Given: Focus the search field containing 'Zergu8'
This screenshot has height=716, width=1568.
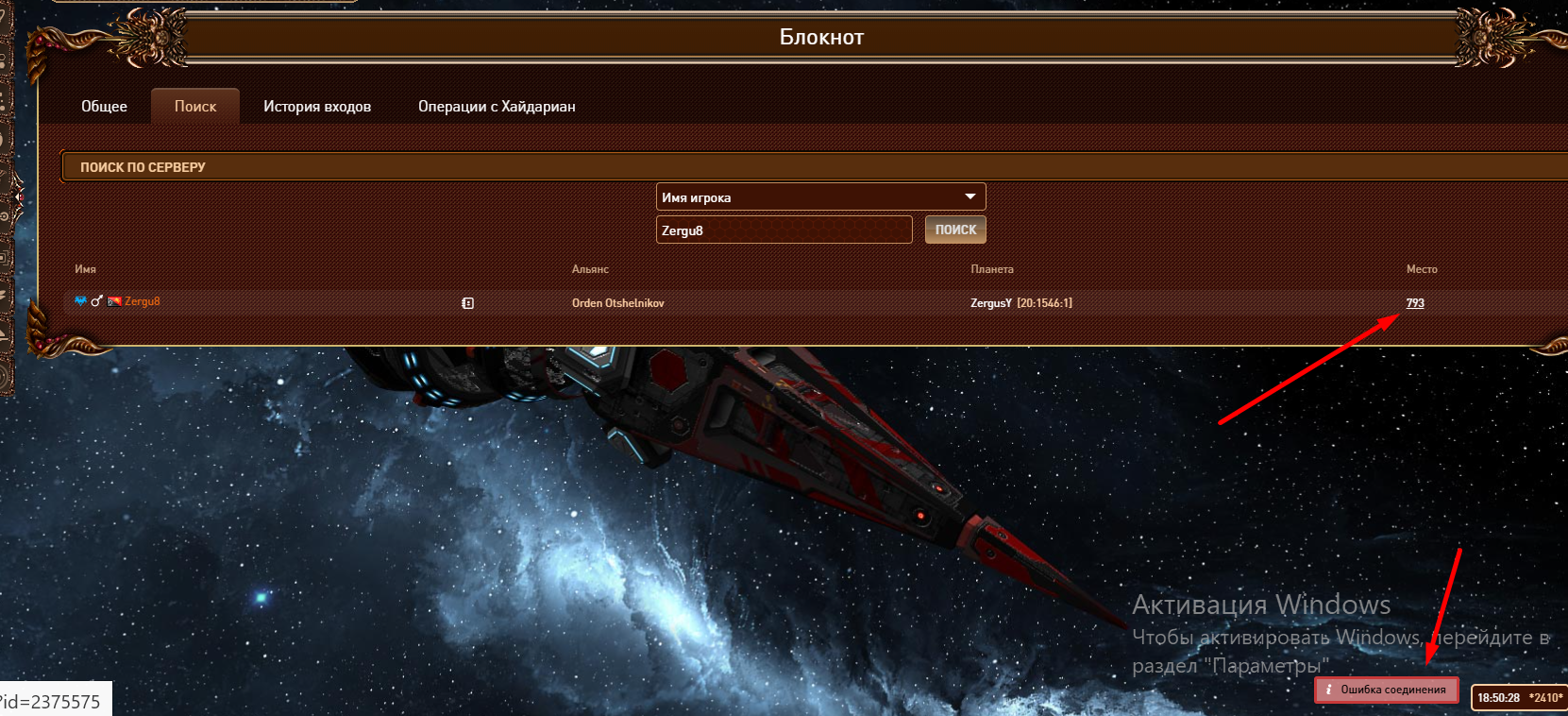Looking at the screenshot, I should 784,230.
